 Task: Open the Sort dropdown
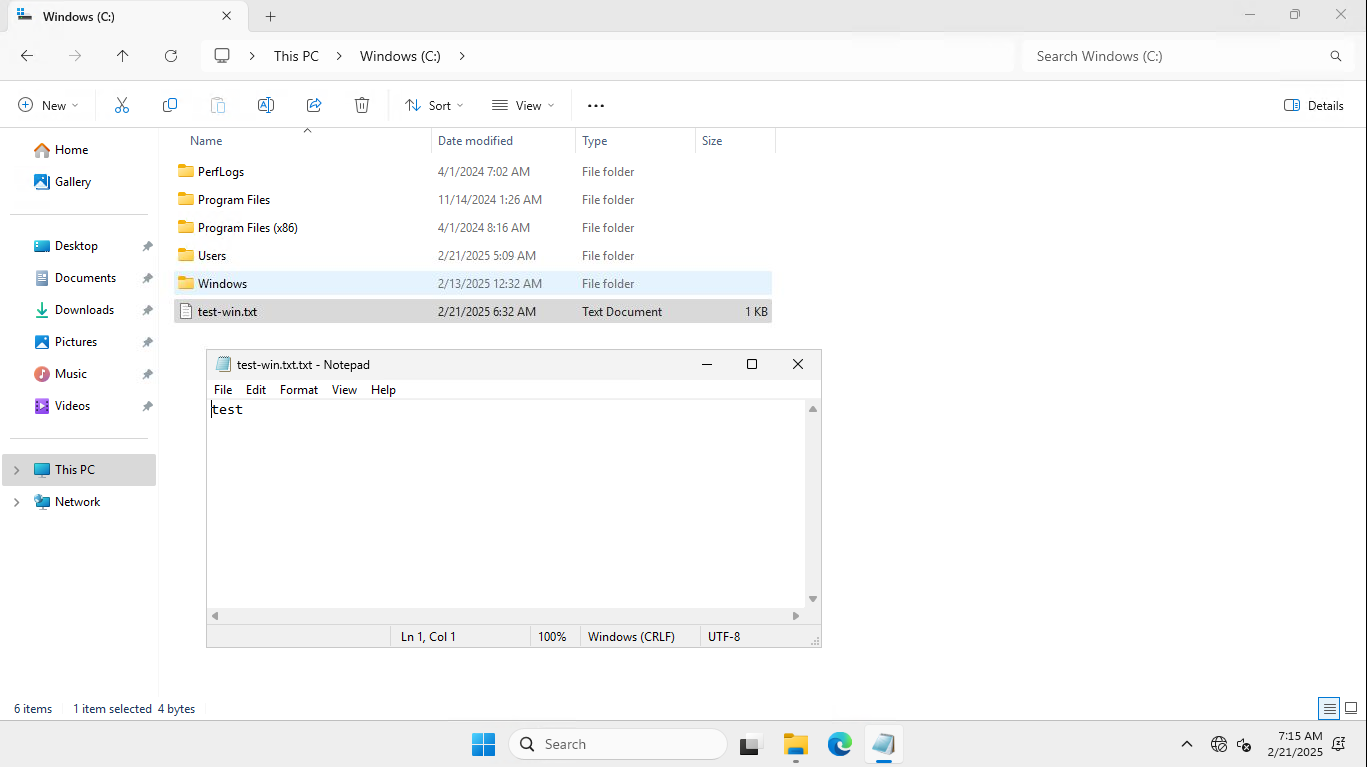click(x=434, y=105)
